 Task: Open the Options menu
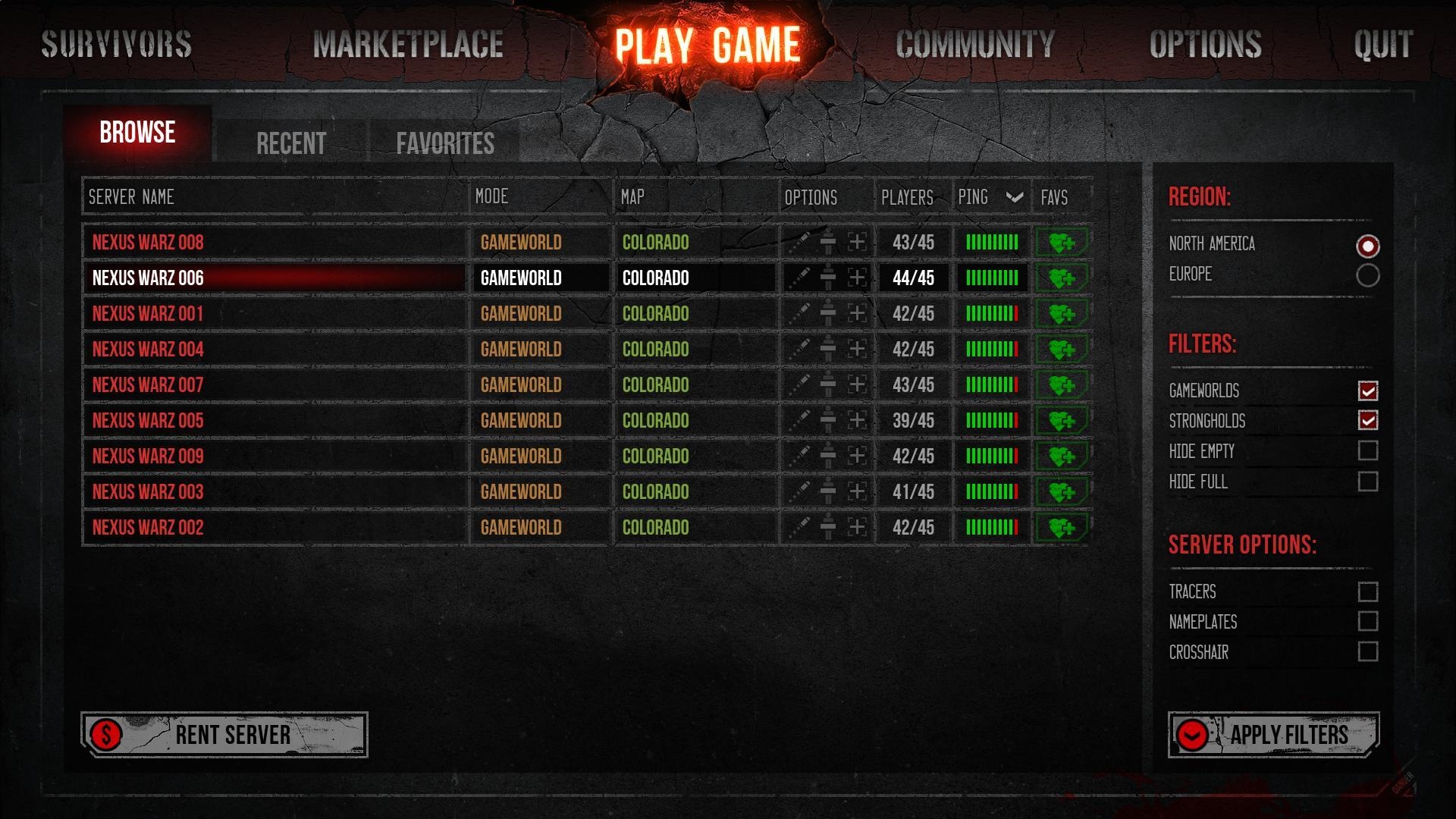1206,44
